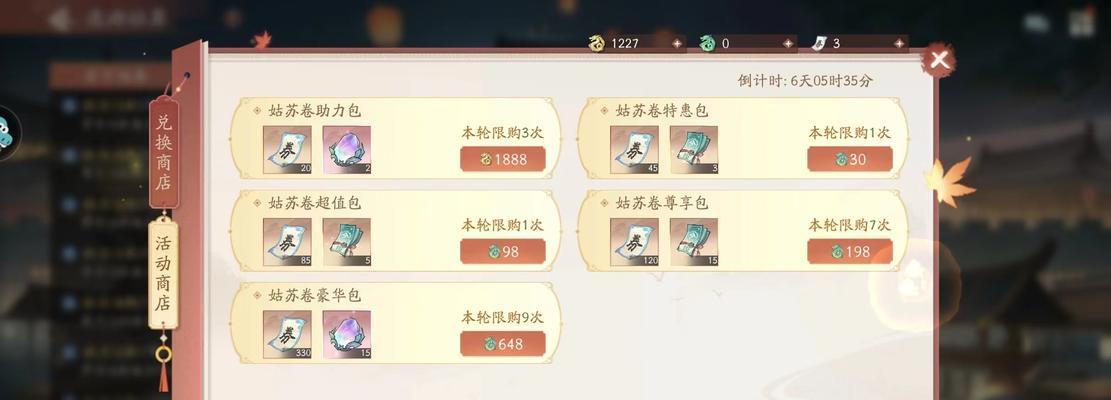Click the banknote bundle icon in 姑苏卷尊享包

pos(694,242)
